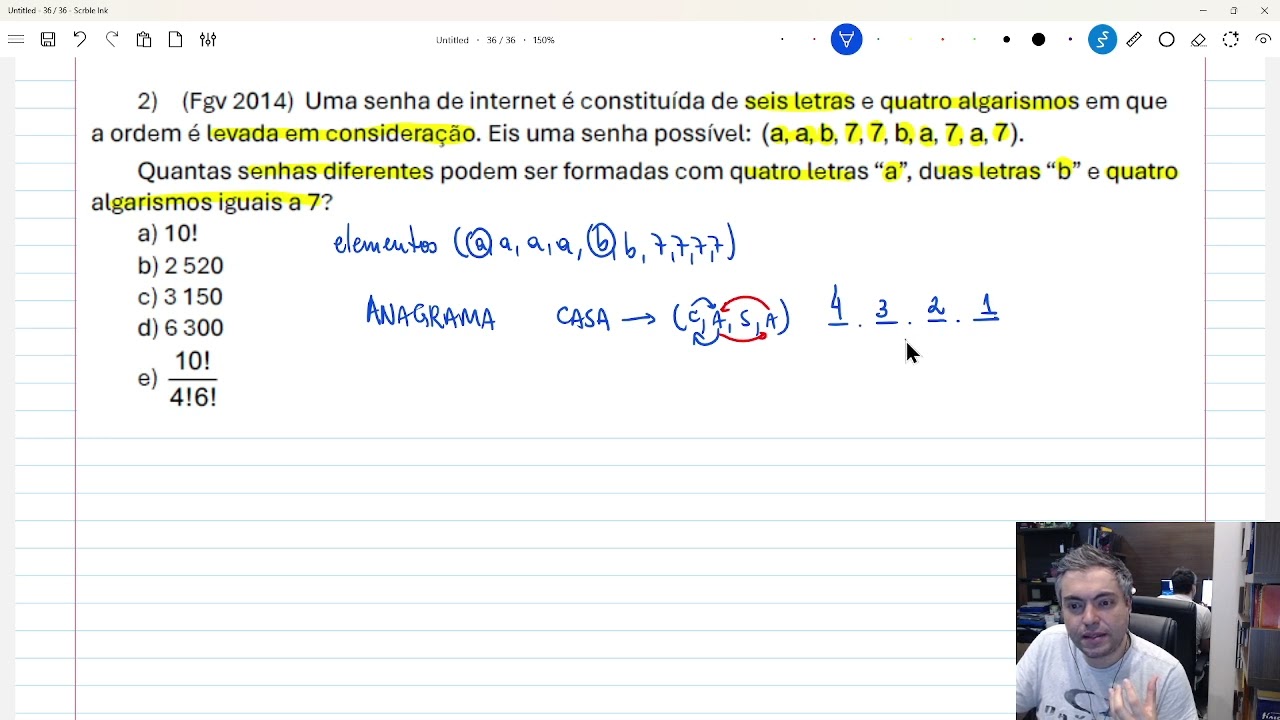Save the document with the floppy disk icon
The height and width of the screenshot is (720, 1280).
pyautogui.click(x=48, y=40)
